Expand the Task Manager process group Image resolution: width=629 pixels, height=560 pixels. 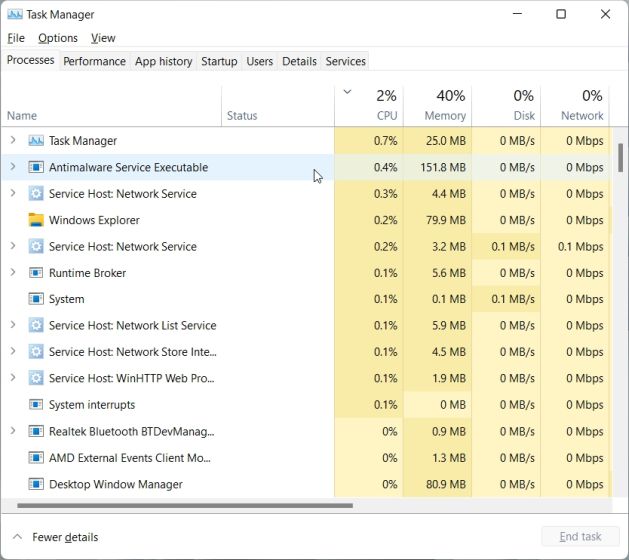[13, 141]
